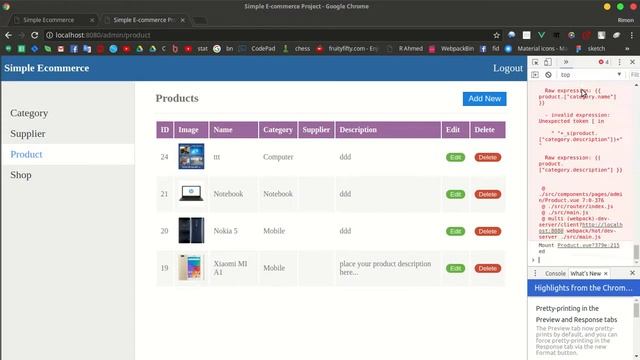Open the sketch bookmark
640x360 pixels.
[591, 49]
